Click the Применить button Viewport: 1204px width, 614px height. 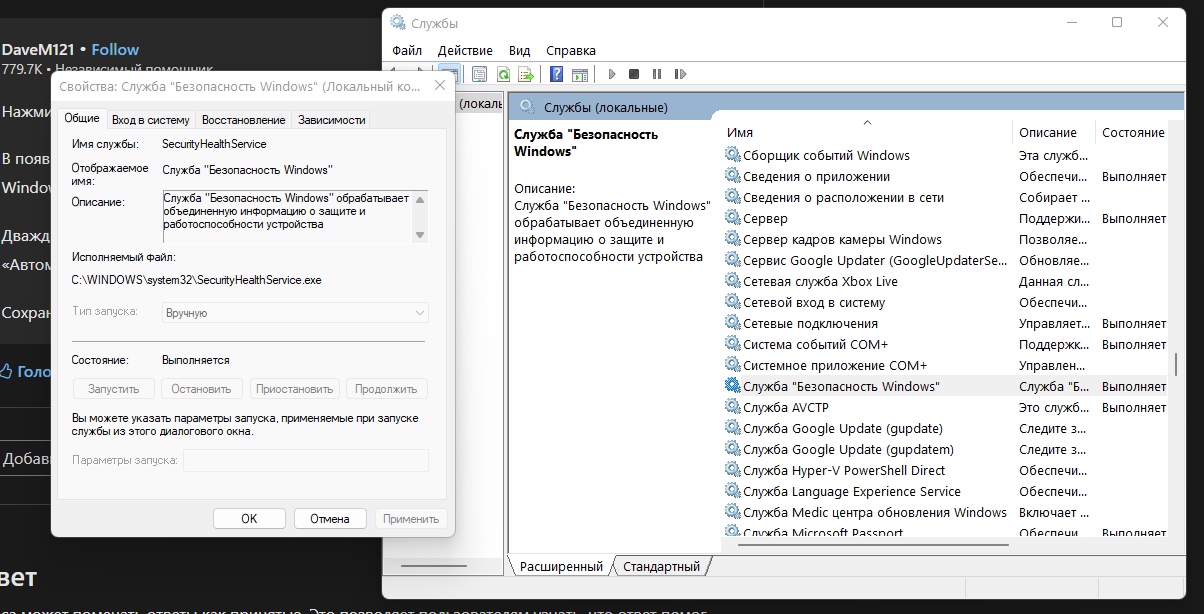click(x=411, y=518)
